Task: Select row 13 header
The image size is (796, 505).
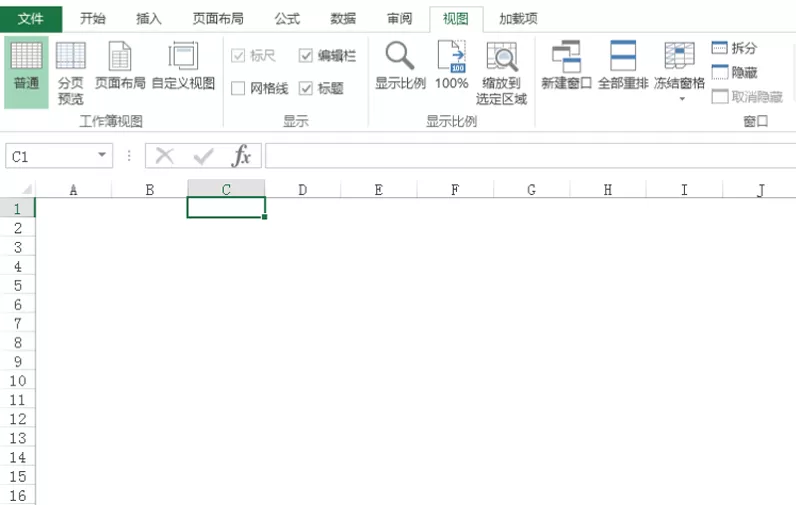Action: click(18, 438)
